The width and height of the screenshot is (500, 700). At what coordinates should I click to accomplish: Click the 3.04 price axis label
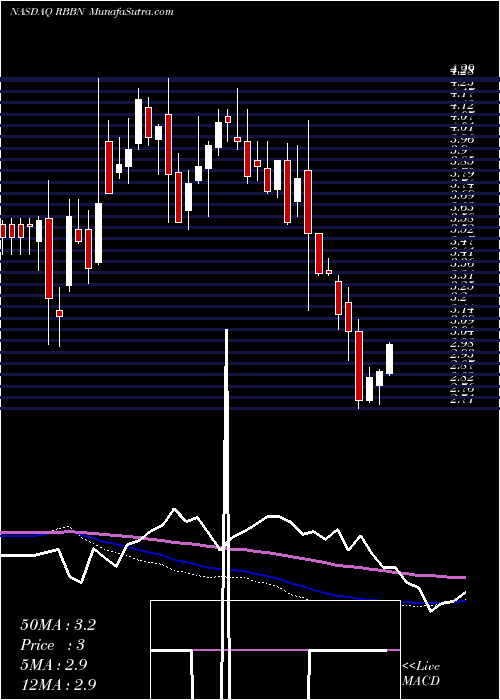coord(462,332)
